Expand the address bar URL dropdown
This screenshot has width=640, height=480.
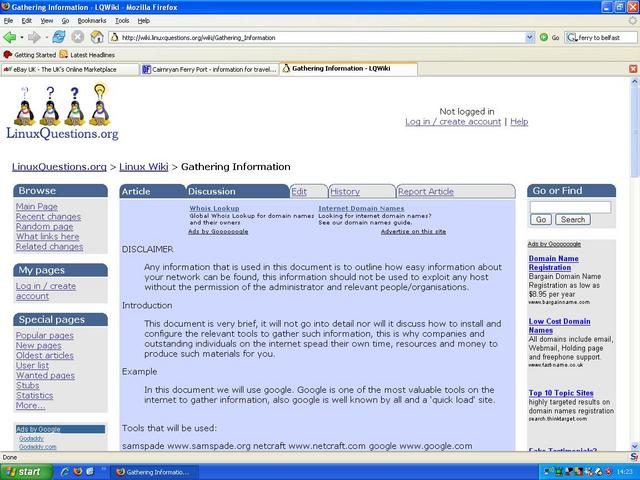(x=529, y=38)
